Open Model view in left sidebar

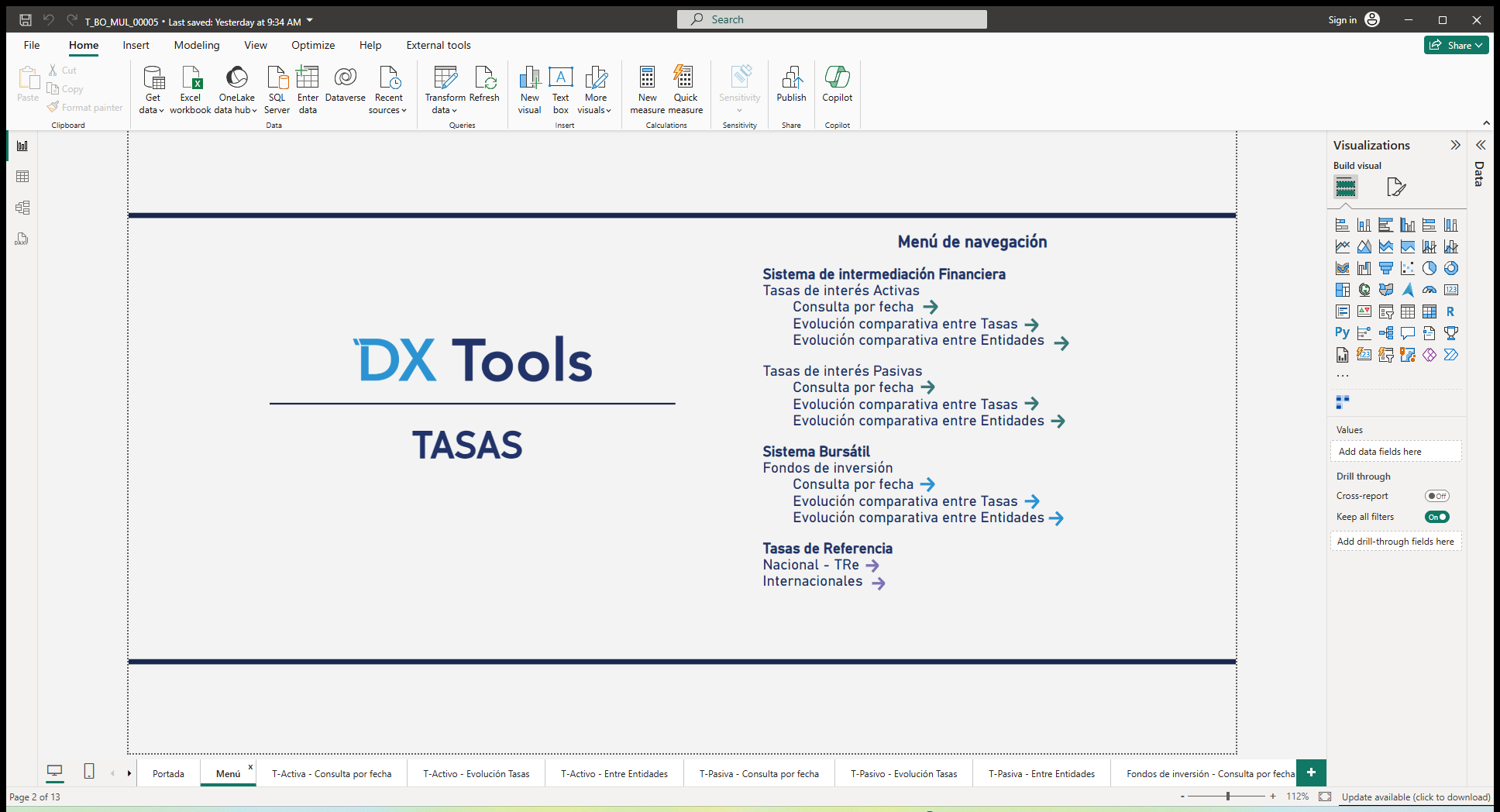[22, 208]
